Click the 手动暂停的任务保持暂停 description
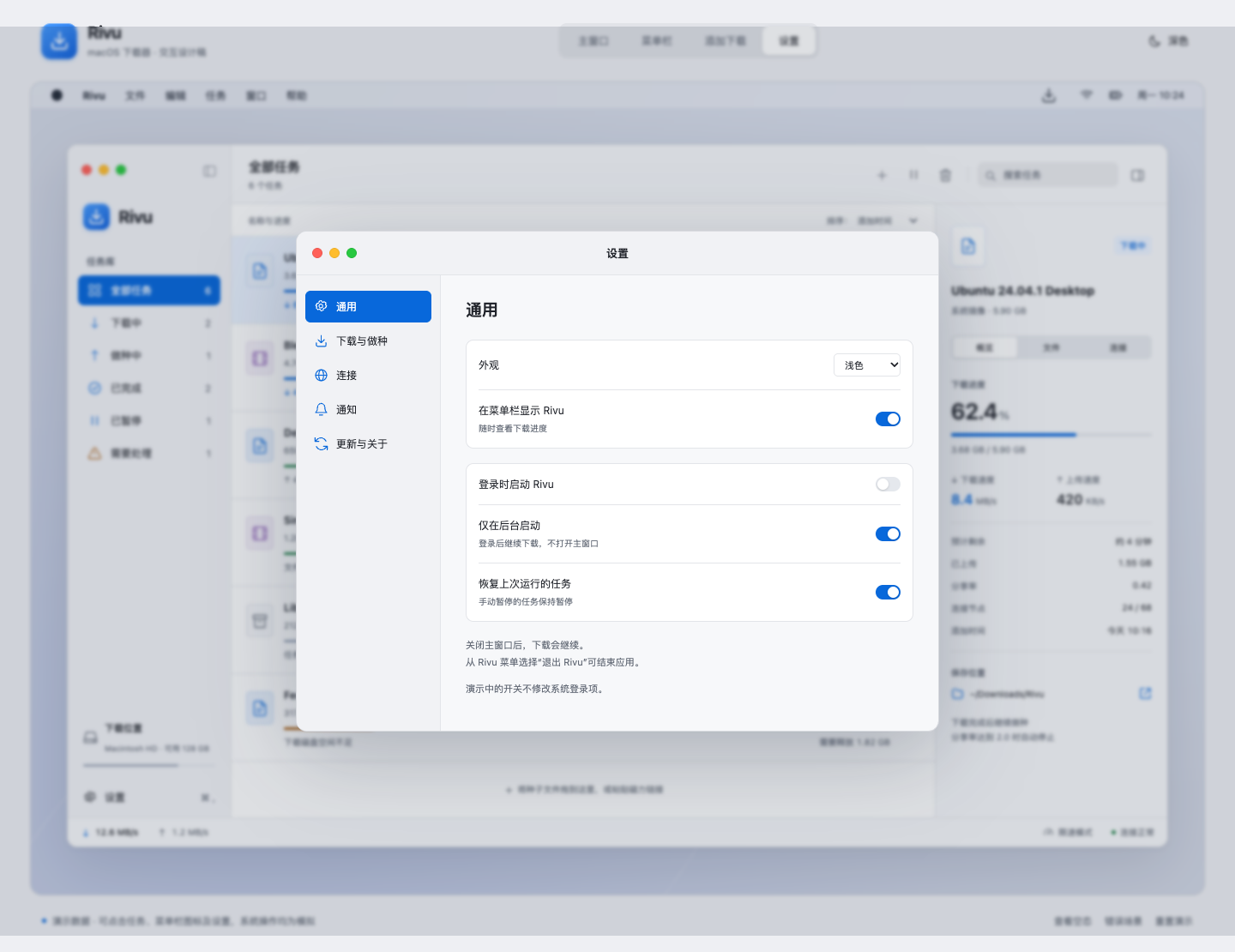1235x952 pixels. 526,601
